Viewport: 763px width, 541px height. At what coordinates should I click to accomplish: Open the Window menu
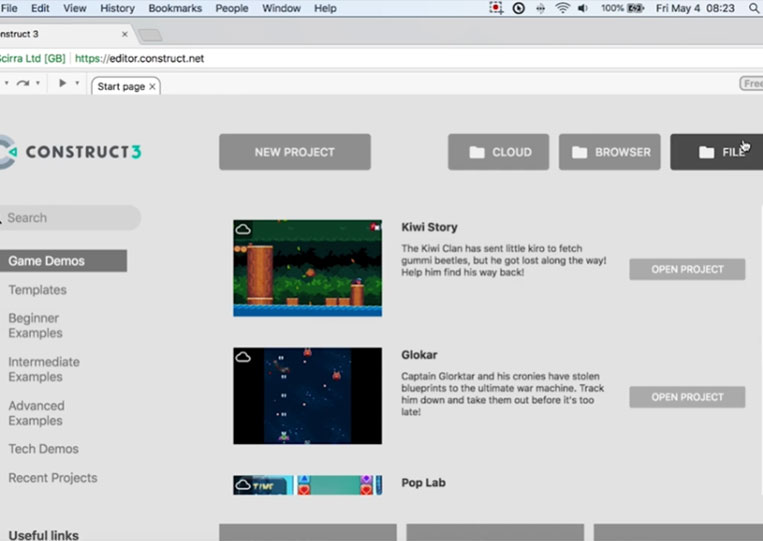[x=281, y=8]
